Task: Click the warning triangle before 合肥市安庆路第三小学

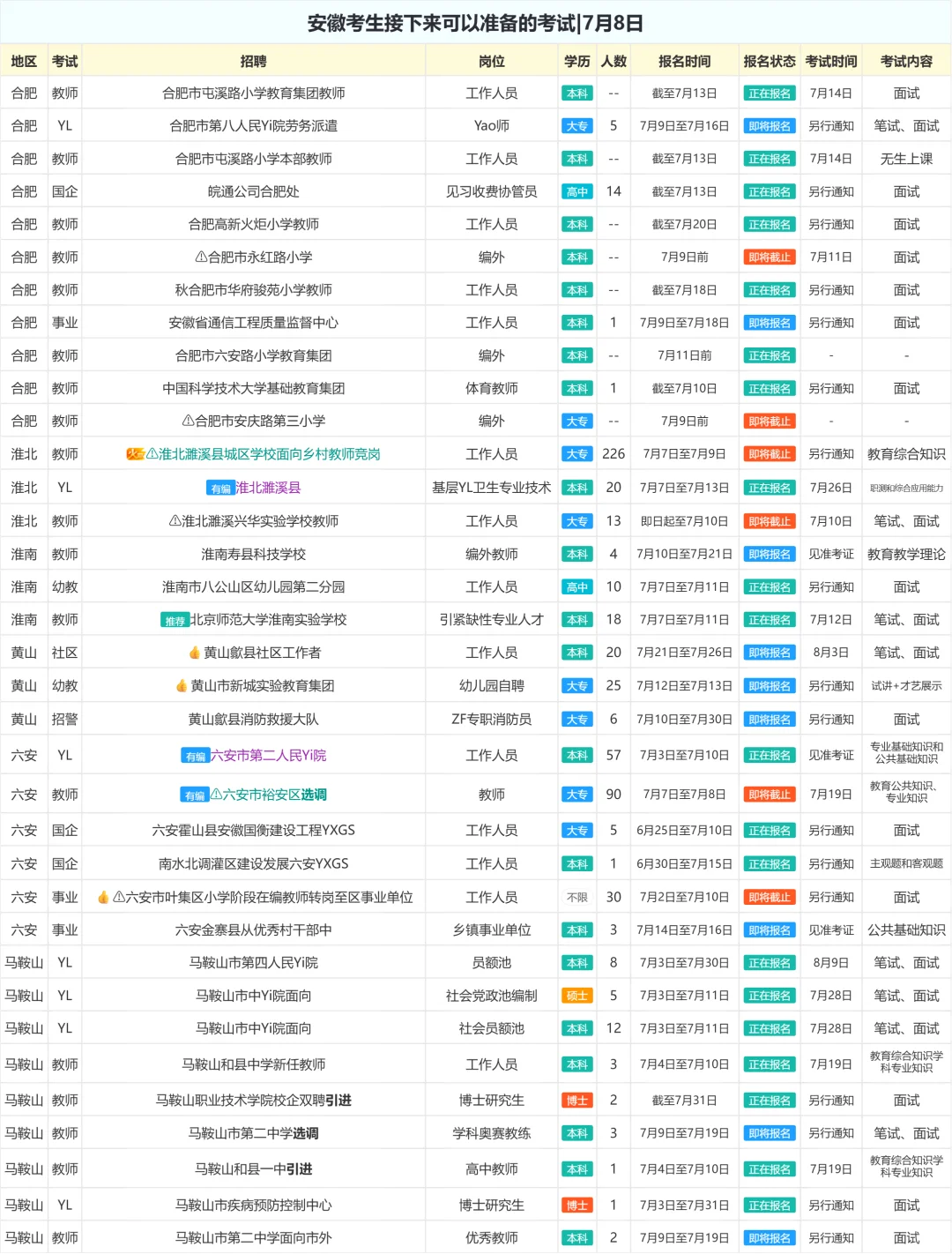Action: pos(189,422)
